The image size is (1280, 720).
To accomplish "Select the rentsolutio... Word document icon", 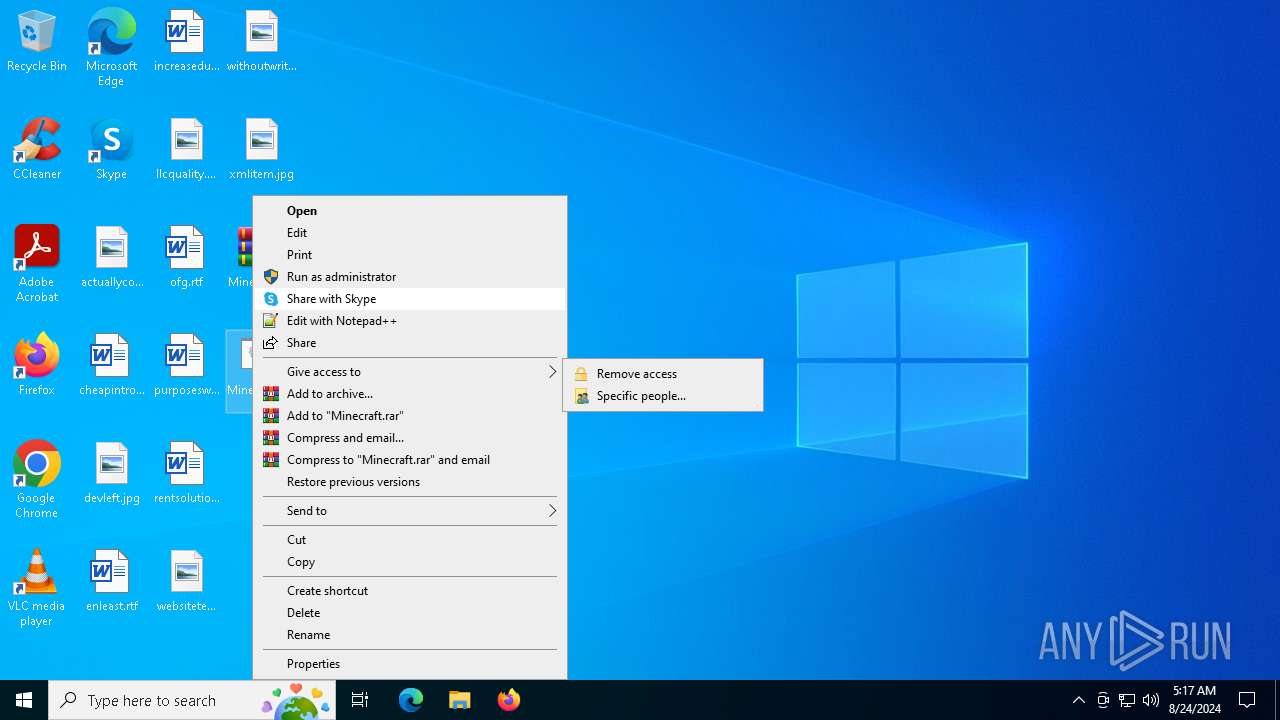I will [x=186, y=474].
